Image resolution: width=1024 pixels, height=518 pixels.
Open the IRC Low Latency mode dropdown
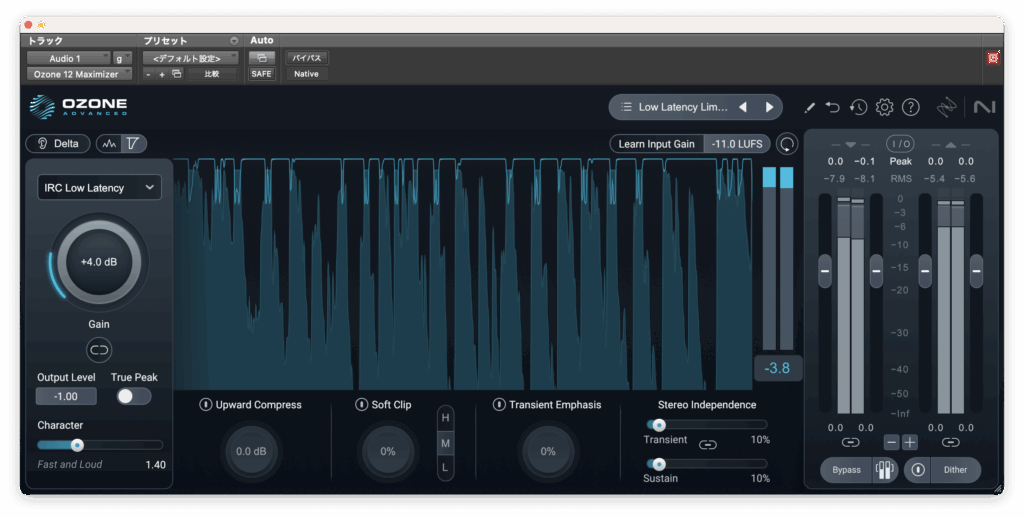[99, 188]
